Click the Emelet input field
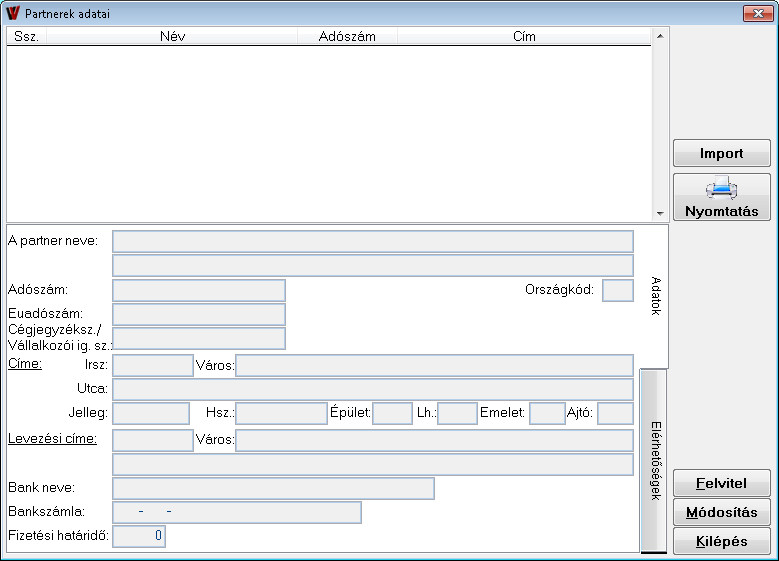Image resolution: width=779 pixels, height=561 pixels. click(547, 413)
